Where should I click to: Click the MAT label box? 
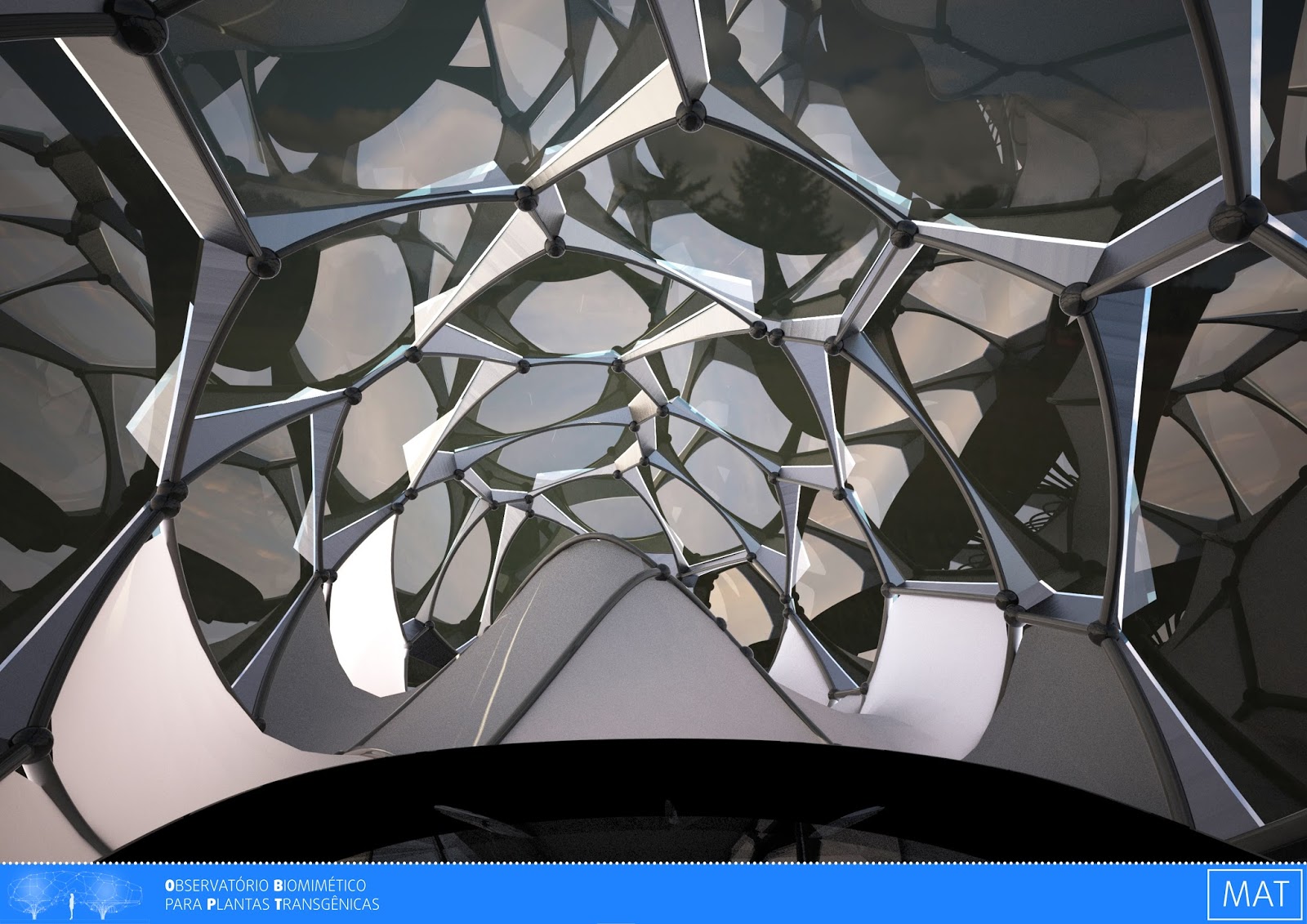pos(1254,893)
